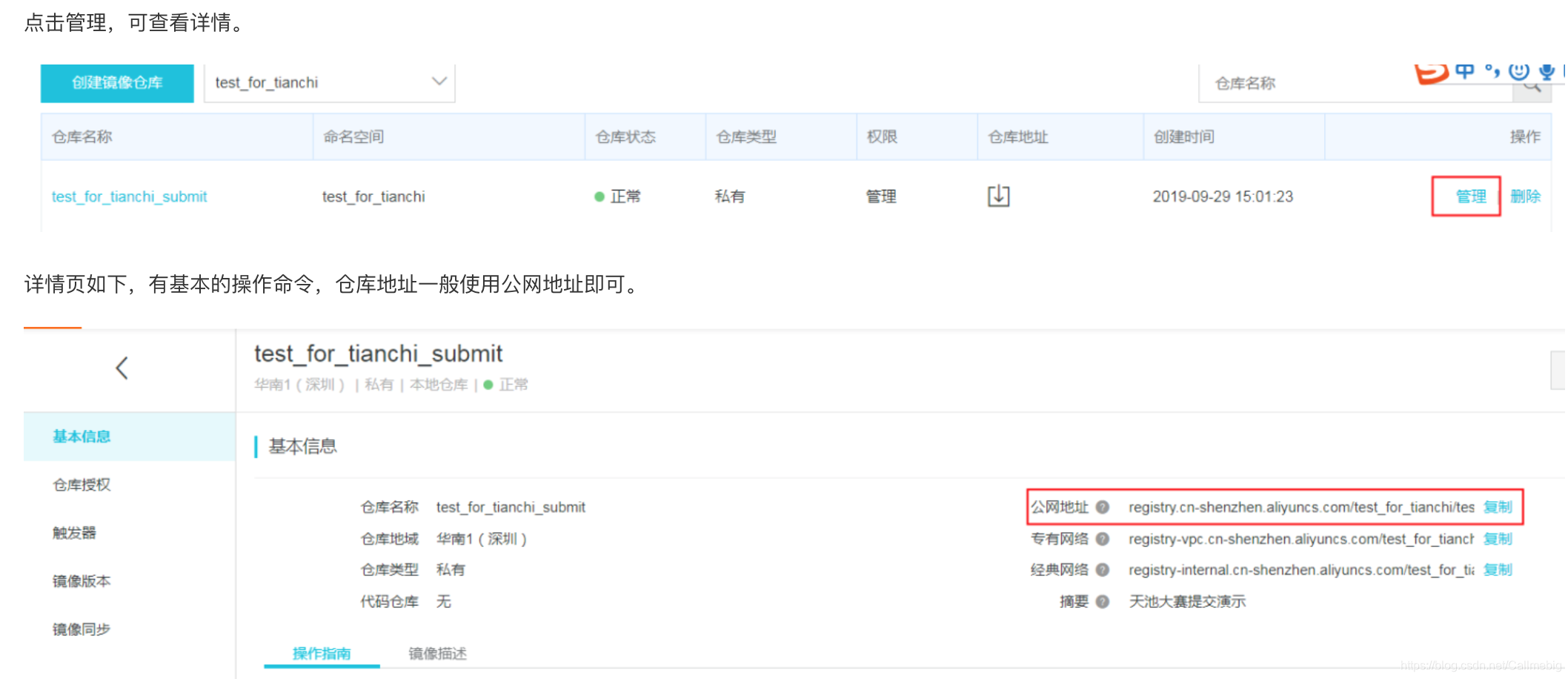Click the 私有 type cell in the table row
Screen dimensions: 1568x679
tap(730, 196)
